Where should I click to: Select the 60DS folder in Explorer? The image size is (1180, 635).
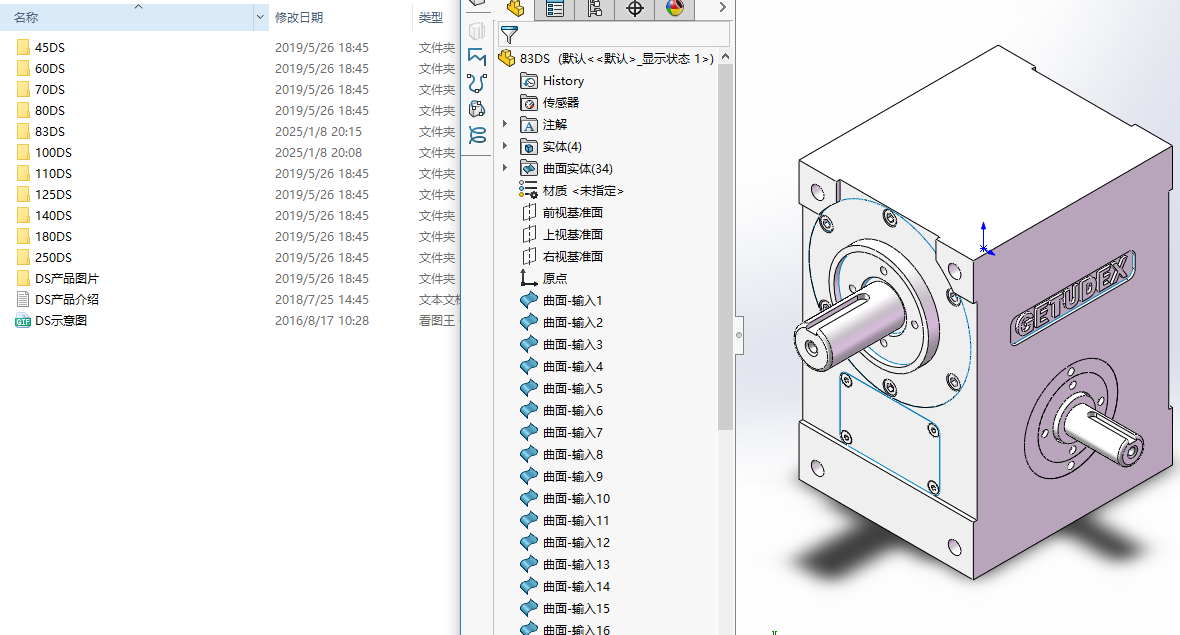50,68
